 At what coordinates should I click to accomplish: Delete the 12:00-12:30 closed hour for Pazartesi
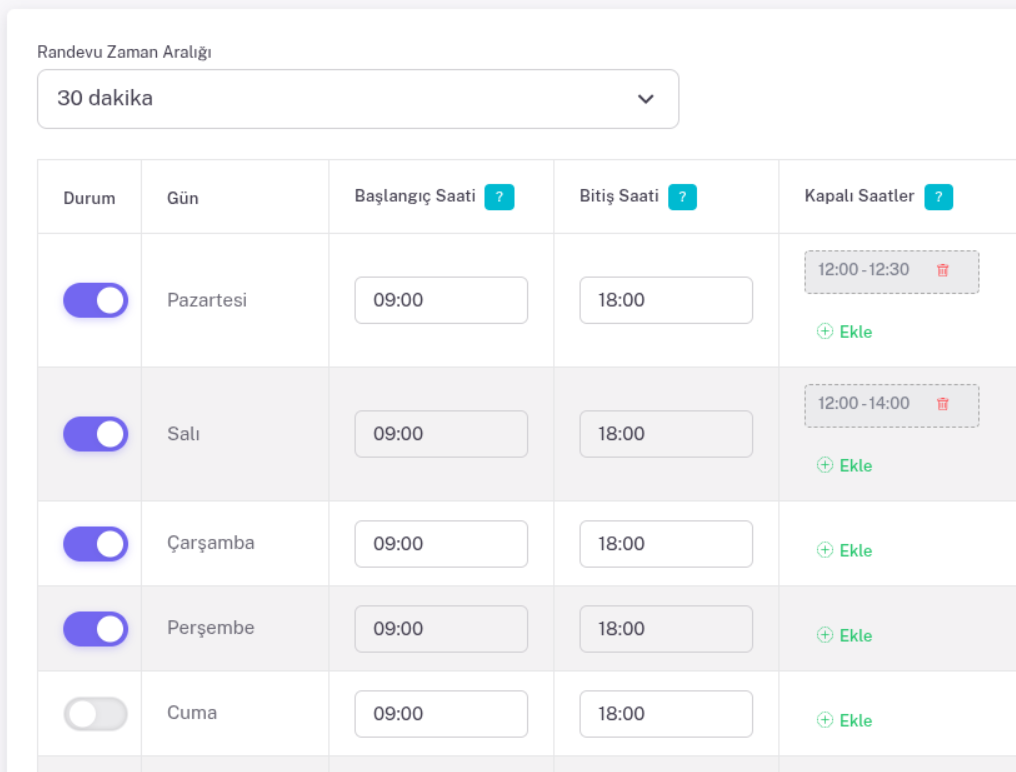click(x=942, y=270)
